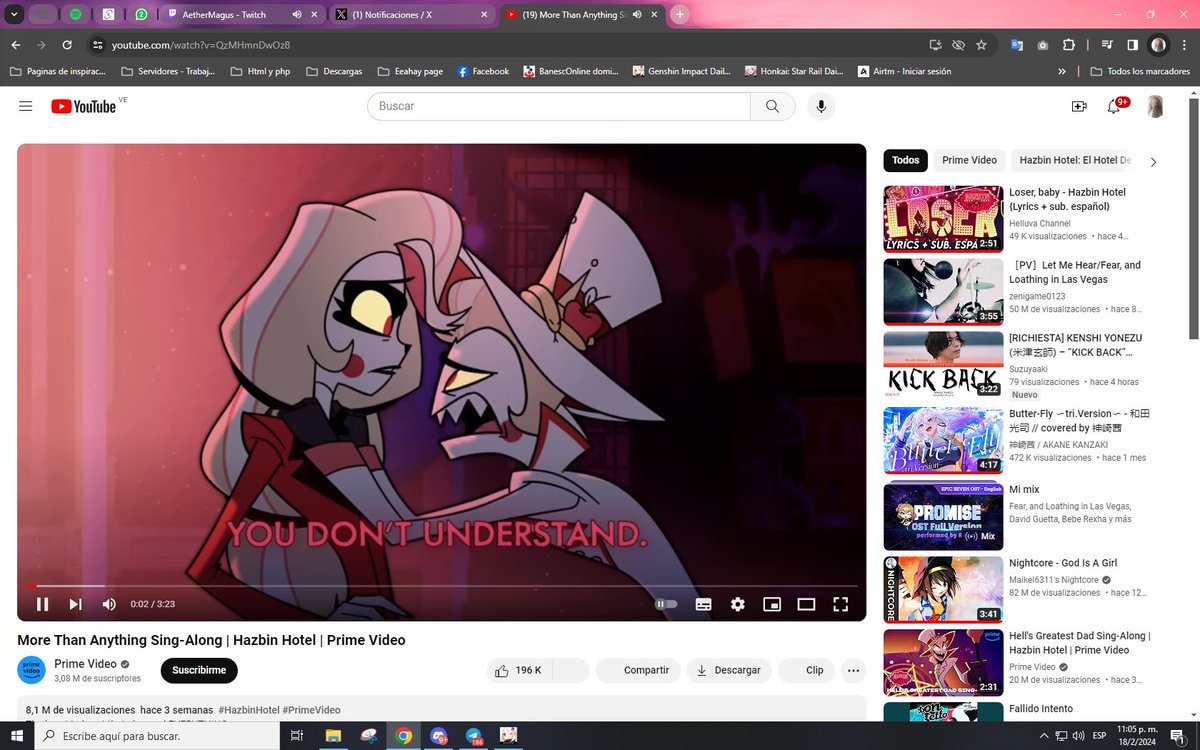The width and height of the screenshot is (1200, 750).
Task: Open the install app icon in address bar
Action: [936, 45]
